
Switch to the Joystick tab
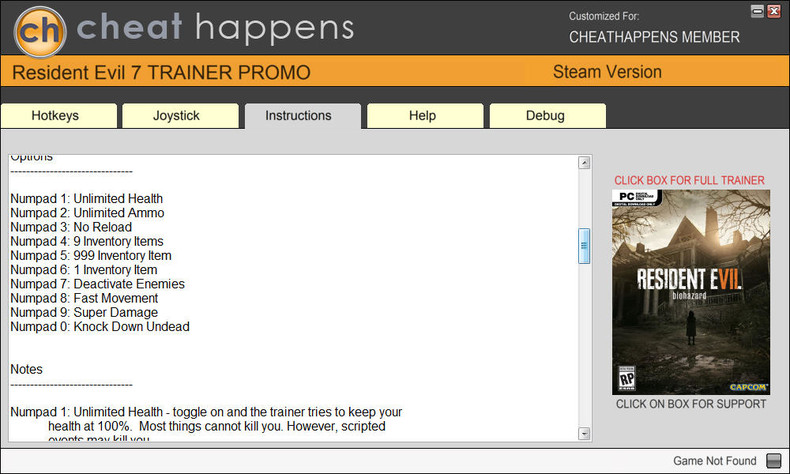pos(180,116)
